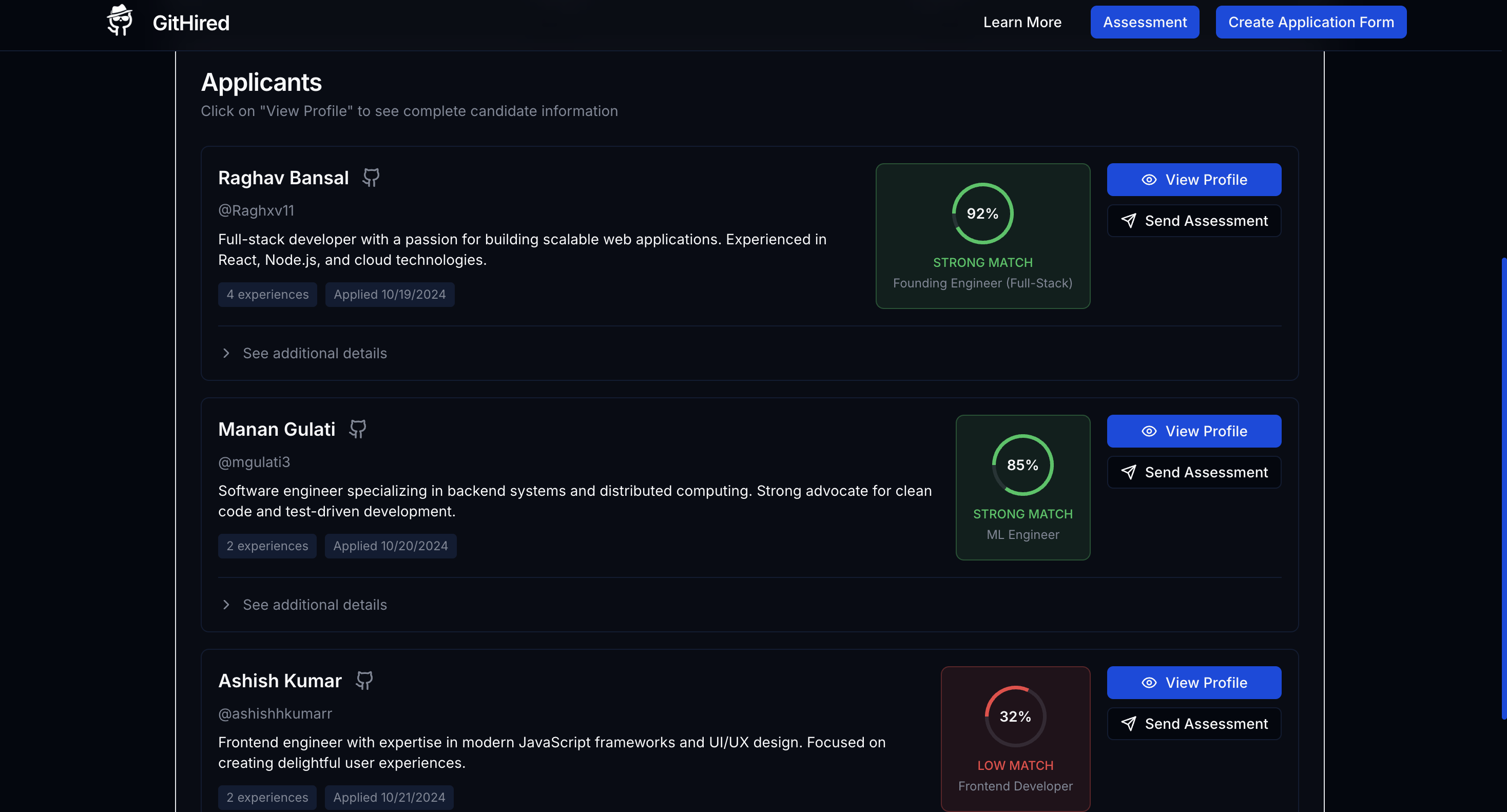Click Ashish's 32% low match ring
The image size is (1507, 812).
coord(1015,717)
